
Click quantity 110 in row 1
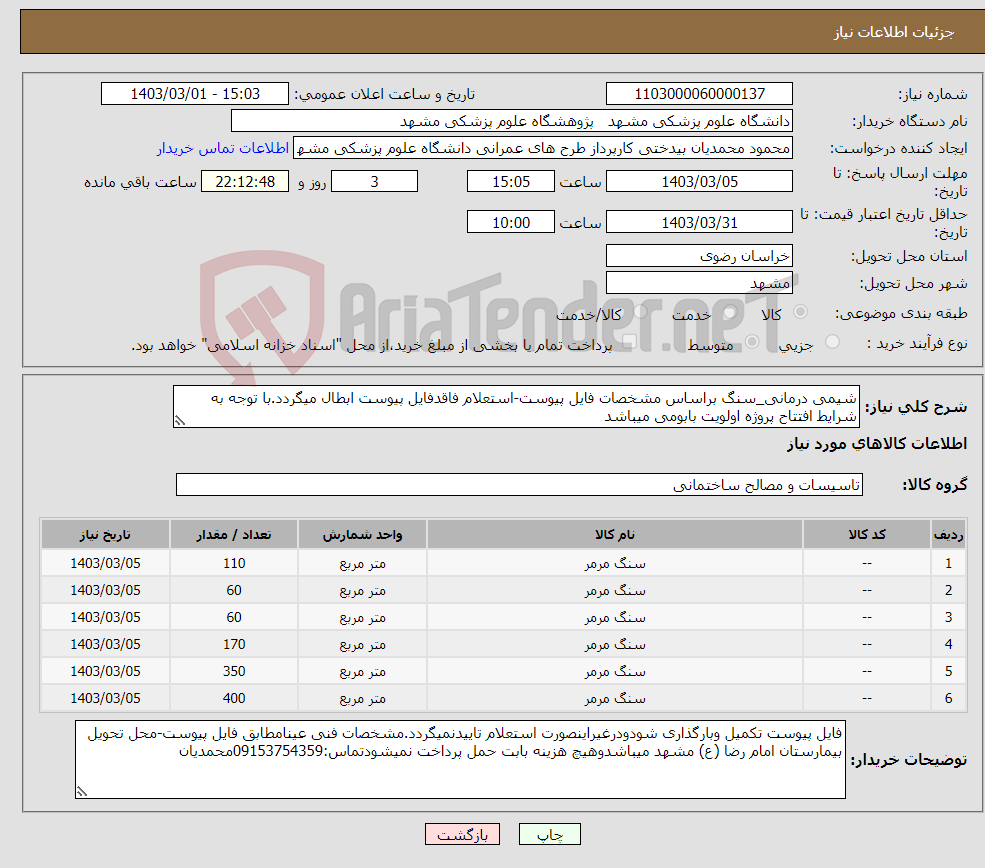234,563
